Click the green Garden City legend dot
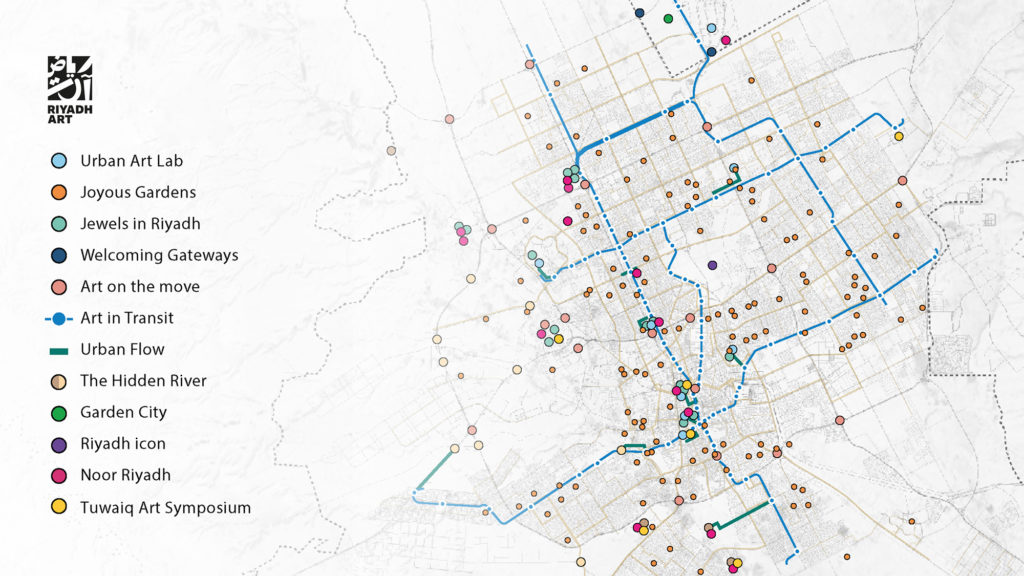The width and height of the screenshot is (1024, 576). (x=59, y=413)
